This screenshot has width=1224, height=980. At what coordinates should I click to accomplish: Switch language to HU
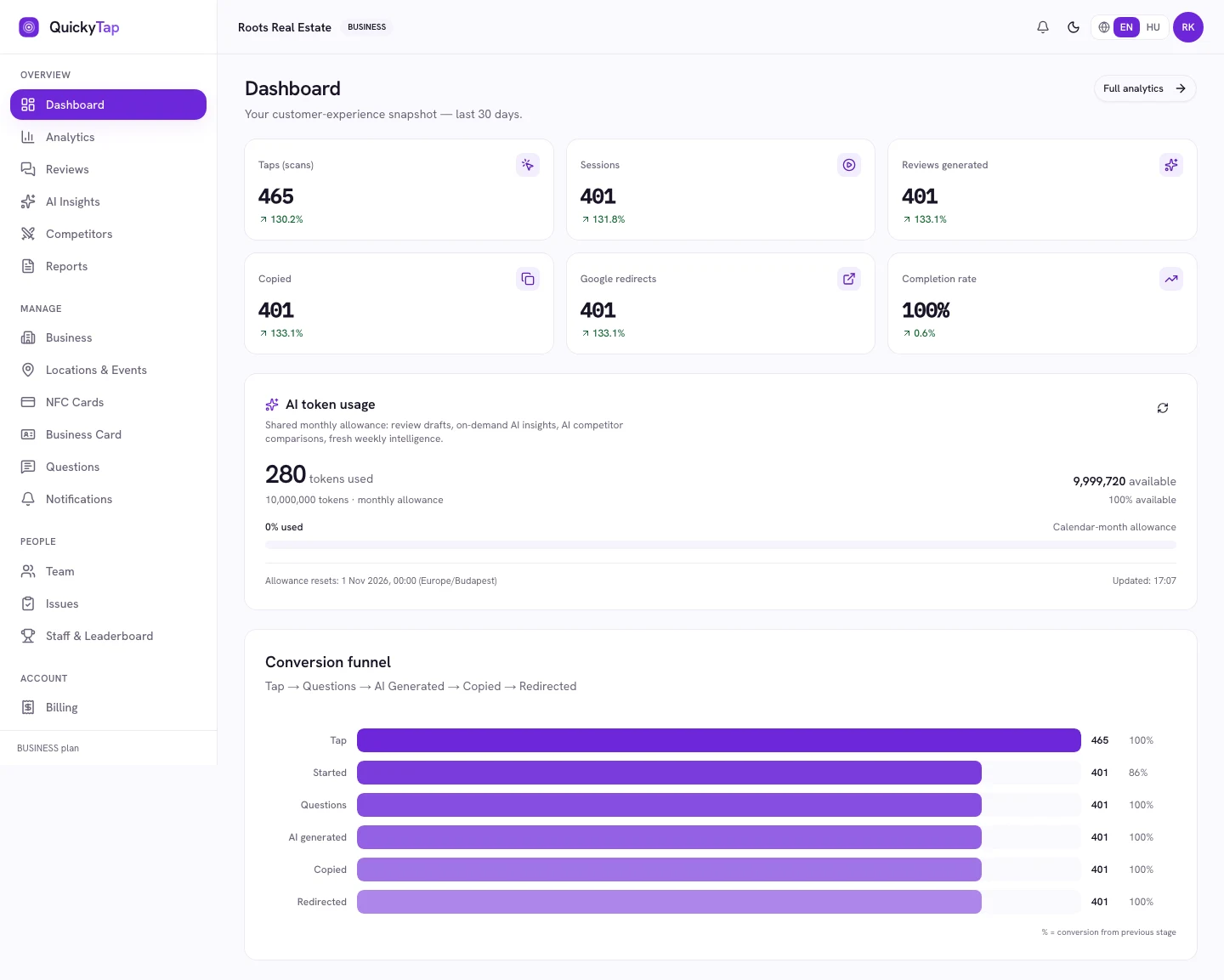tap(1153, 27)
